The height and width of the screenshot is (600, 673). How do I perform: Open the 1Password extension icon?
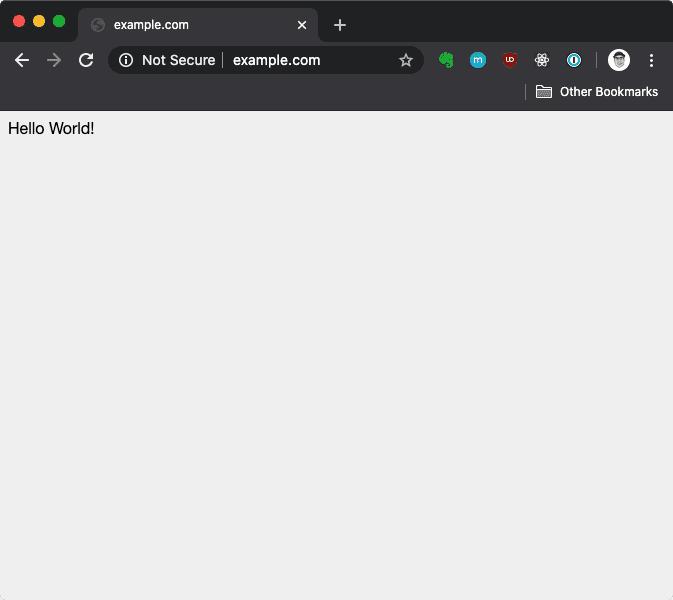574,60
